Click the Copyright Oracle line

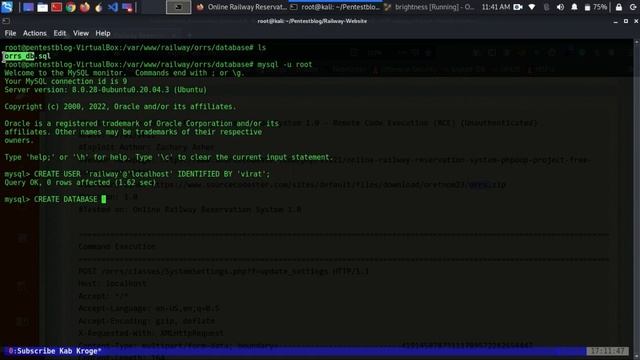click(120, 107)
